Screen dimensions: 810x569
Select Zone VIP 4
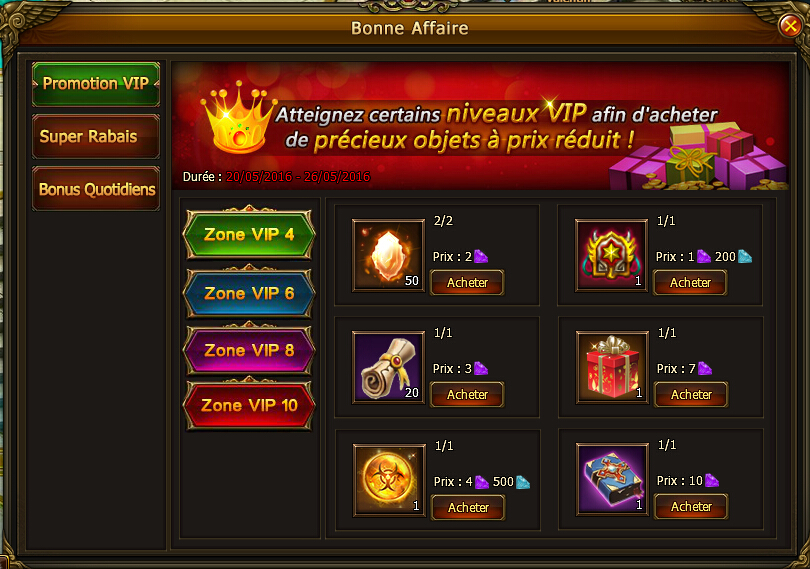click(249, 234)
